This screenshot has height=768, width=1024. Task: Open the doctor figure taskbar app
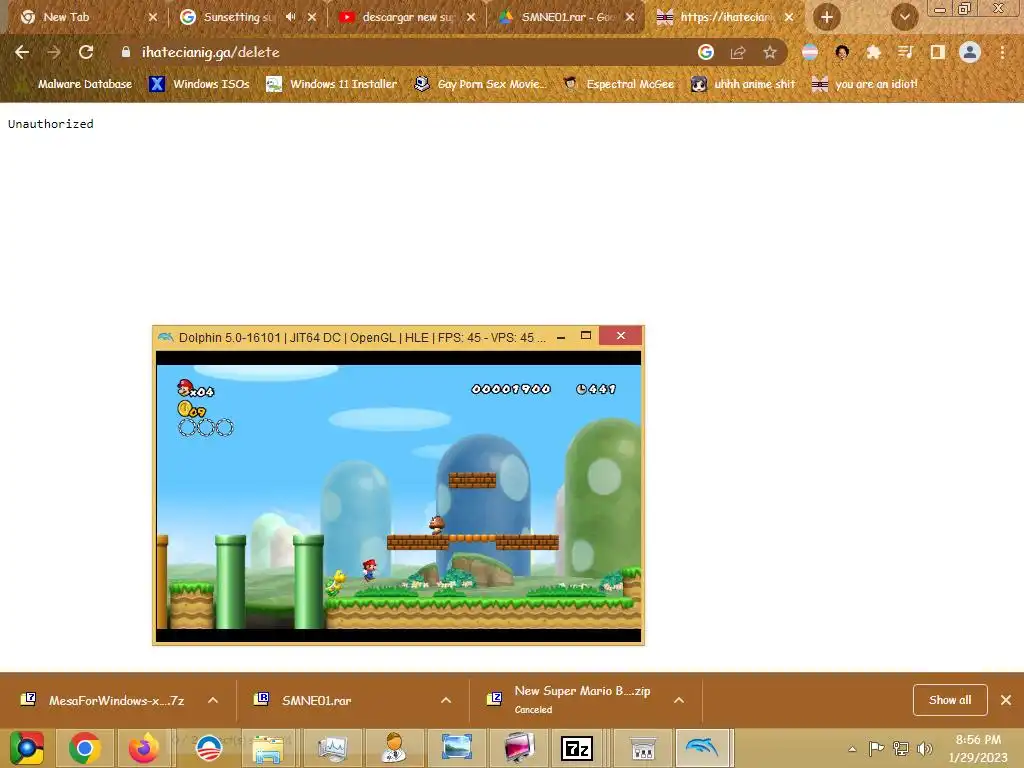click(394, 748)
